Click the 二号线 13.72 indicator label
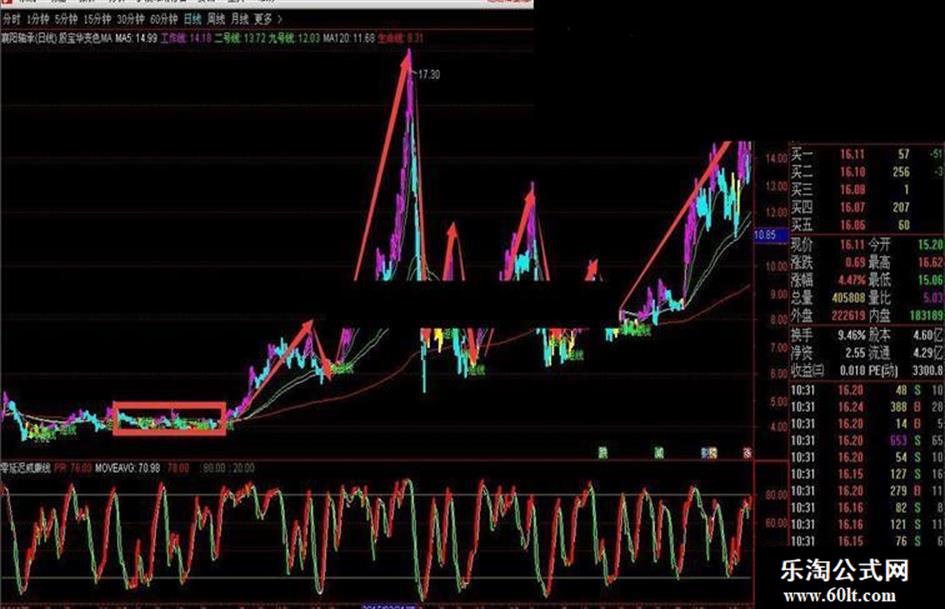Viewport: 945px width, 609px height. [240, 38]
